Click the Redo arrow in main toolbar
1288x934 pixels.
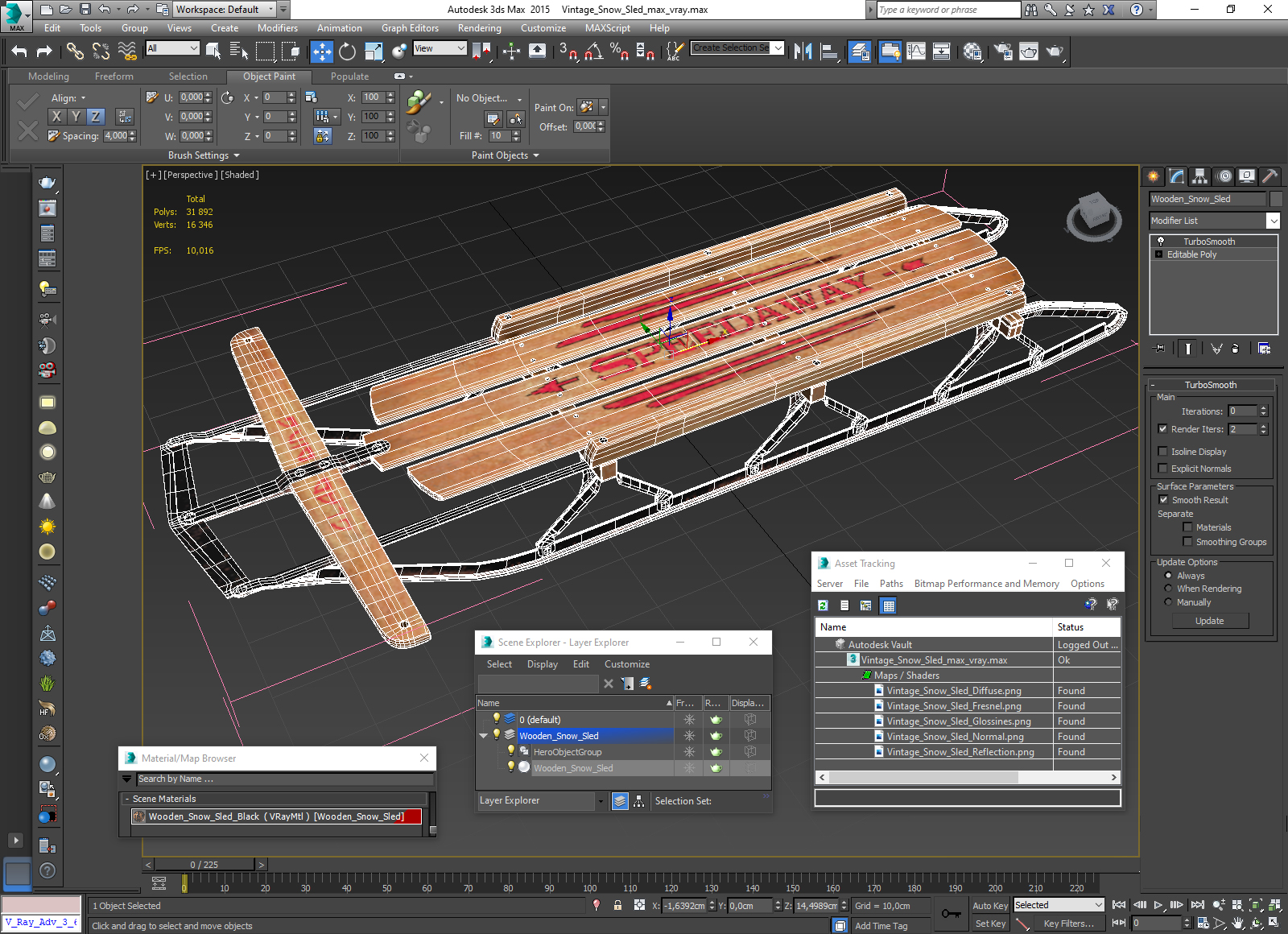point(44,52)
